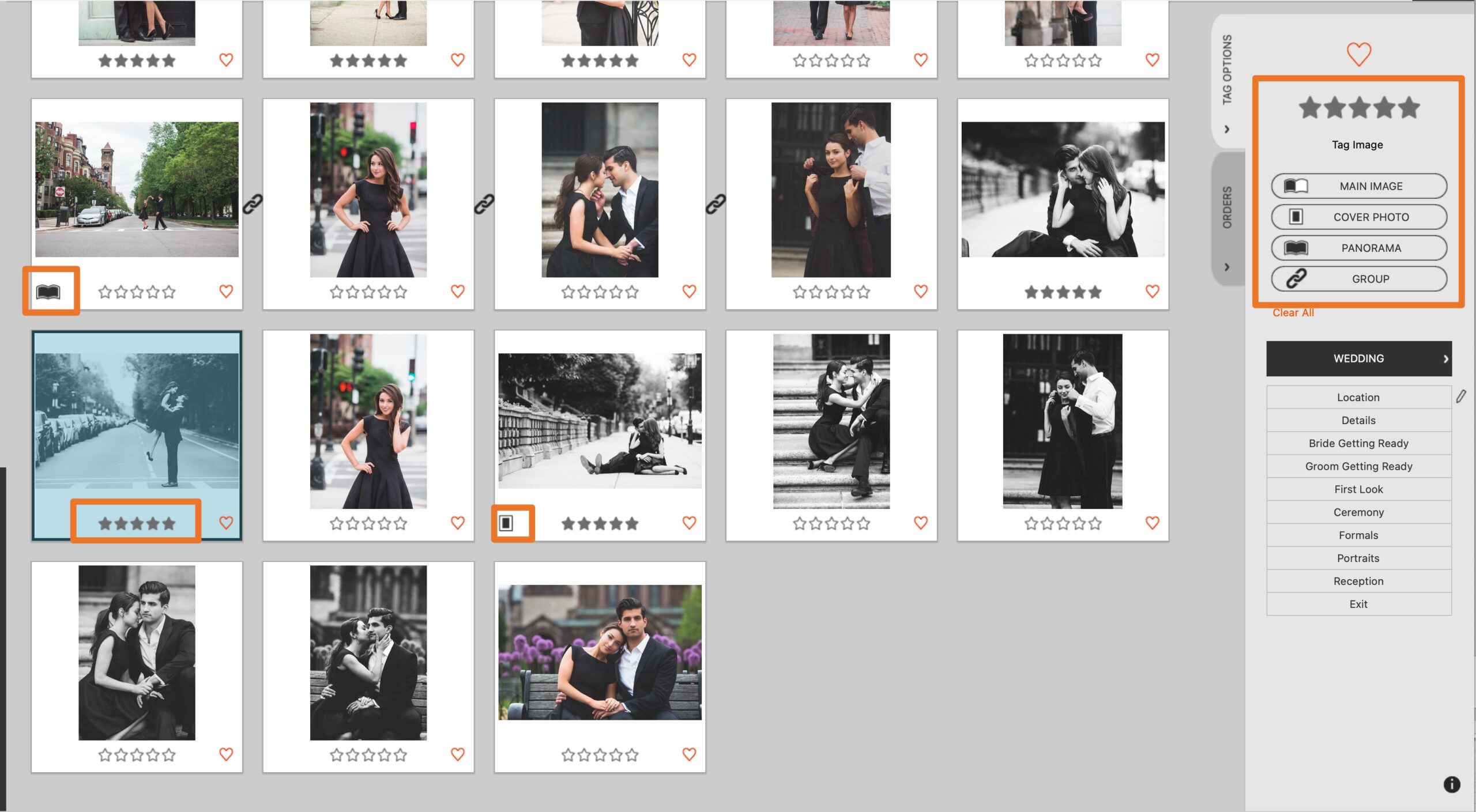The width and height of the screenshot is (1476, 812).
Task: Select the Portraits tag
Action: (x=1358, y=558)
